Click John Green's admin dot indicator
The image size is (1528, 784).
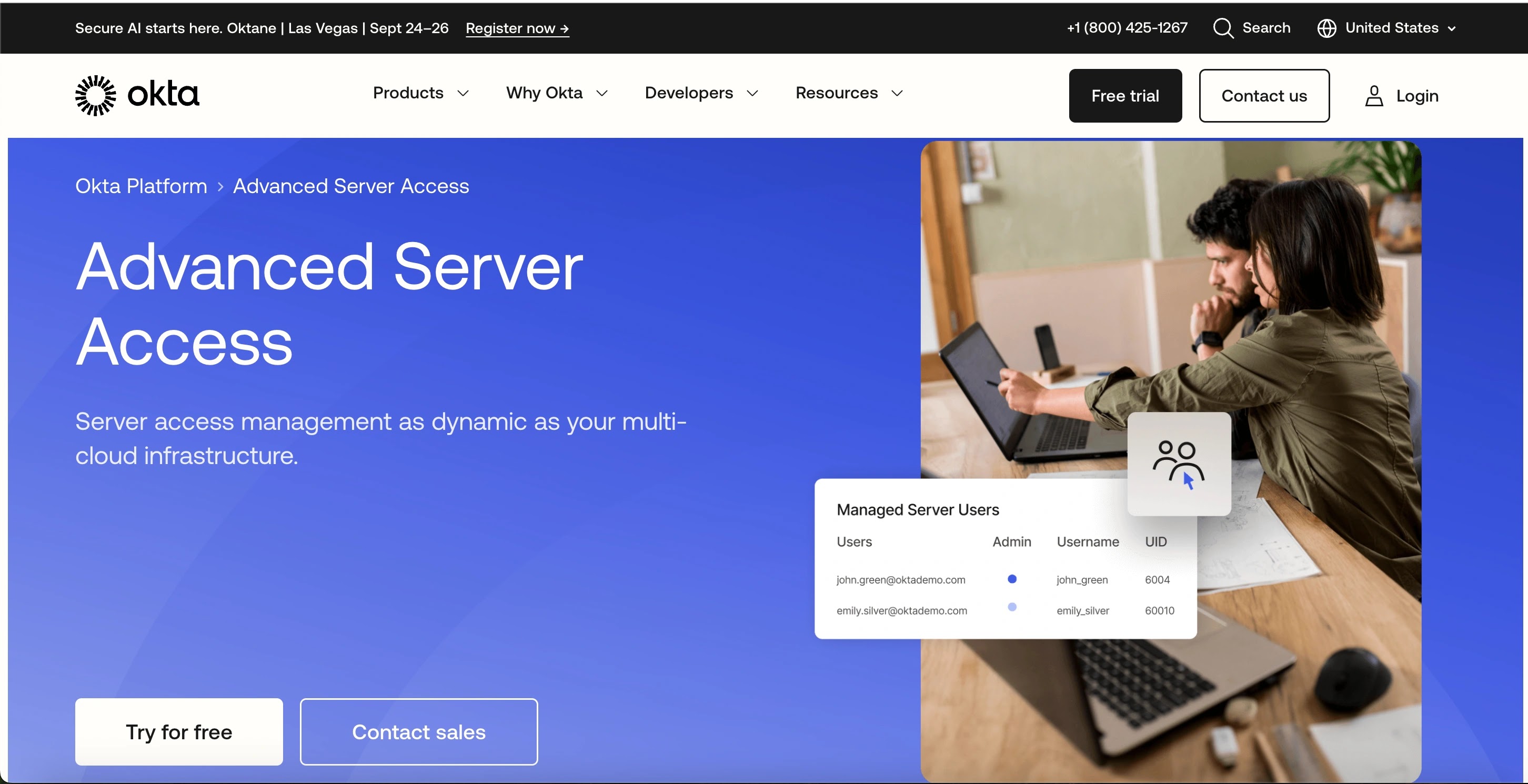(1012, 579)
